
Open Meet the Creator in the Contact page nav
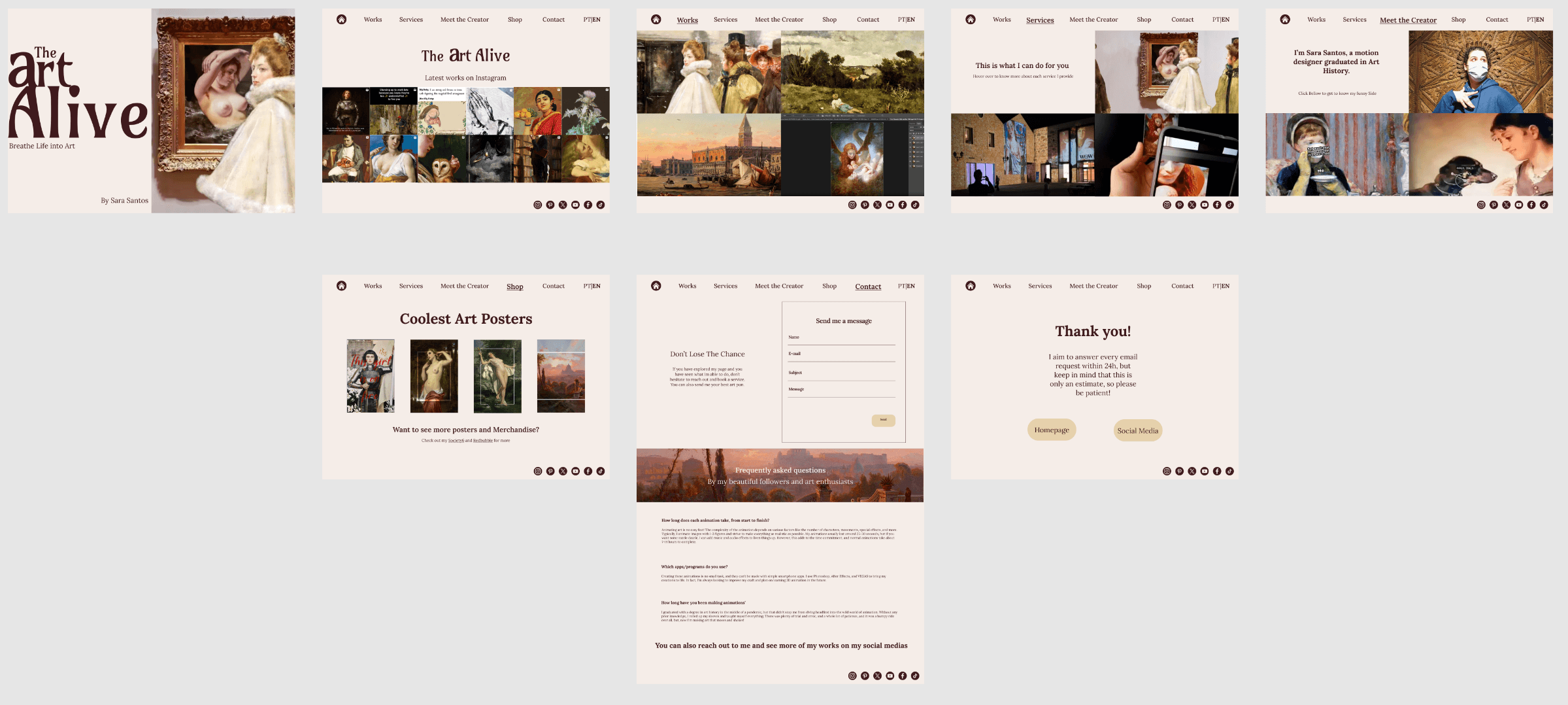(x=779, y=286)
